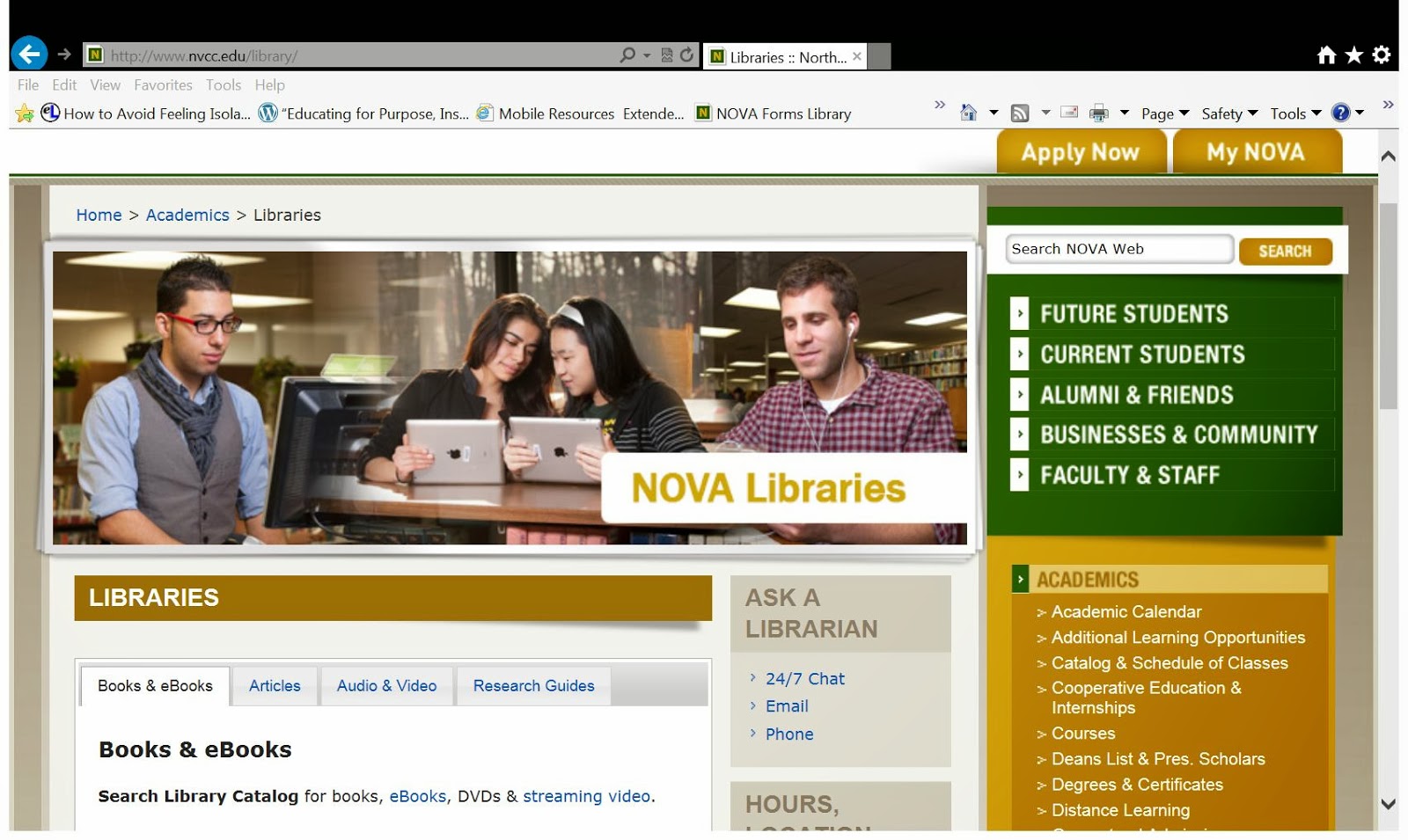The height and width of the screenshot is (840, 1408).
Task: Open the Favorites menu
Action: point(163,84)
